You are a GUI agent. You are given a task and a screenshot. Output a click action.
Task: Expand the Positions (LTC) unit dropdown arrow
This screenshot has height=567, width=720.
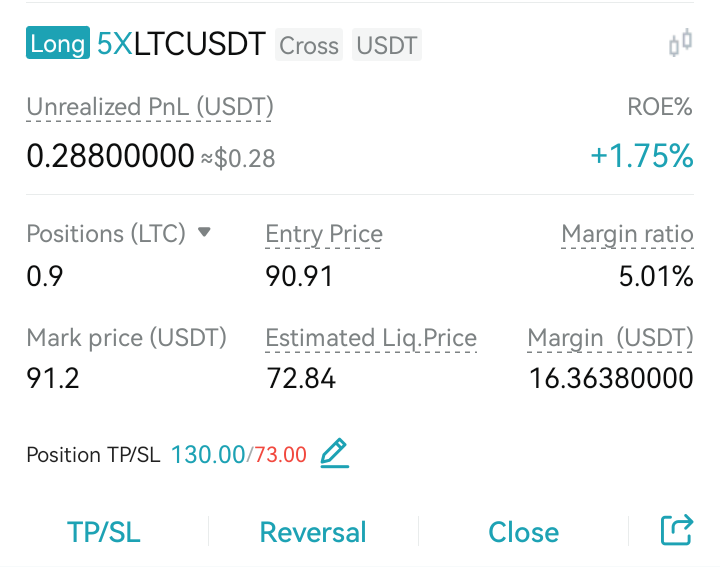[204, 232]
